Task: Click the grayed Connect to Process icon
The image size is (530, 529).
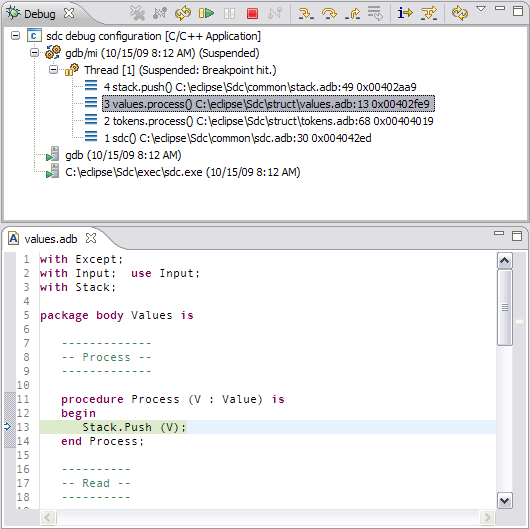Action: tap(160, 14)
